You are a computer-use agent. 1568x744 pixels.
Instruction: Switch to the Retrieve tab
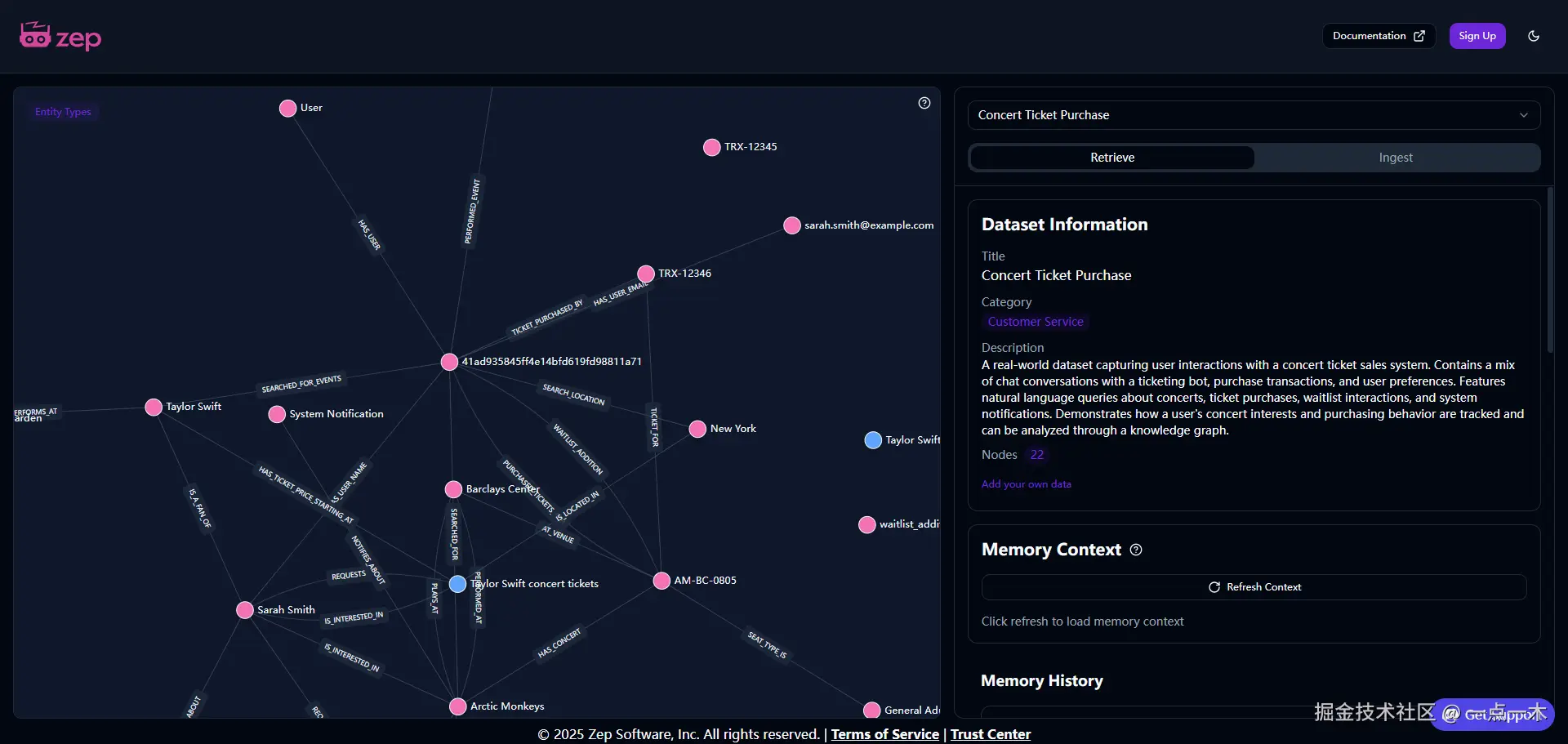pos(1112,158)
